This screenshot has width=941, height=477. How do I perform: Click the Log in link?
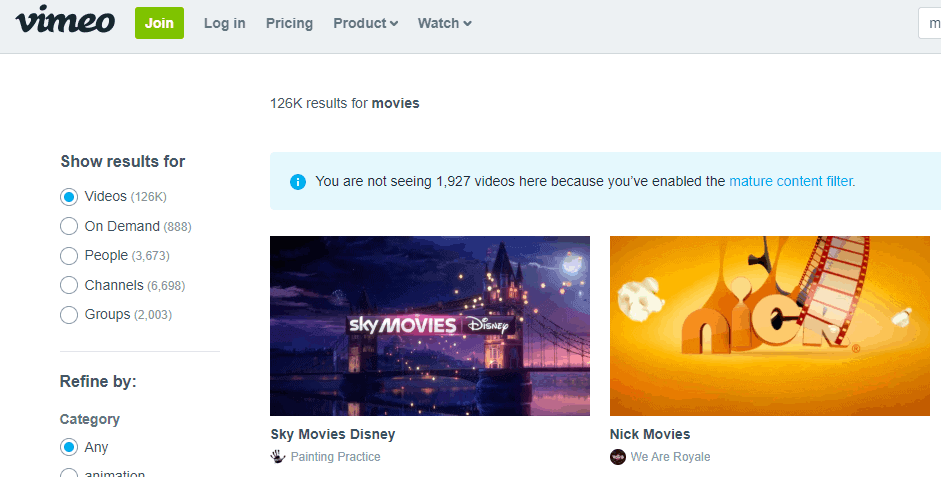click(x=224, y=23)
